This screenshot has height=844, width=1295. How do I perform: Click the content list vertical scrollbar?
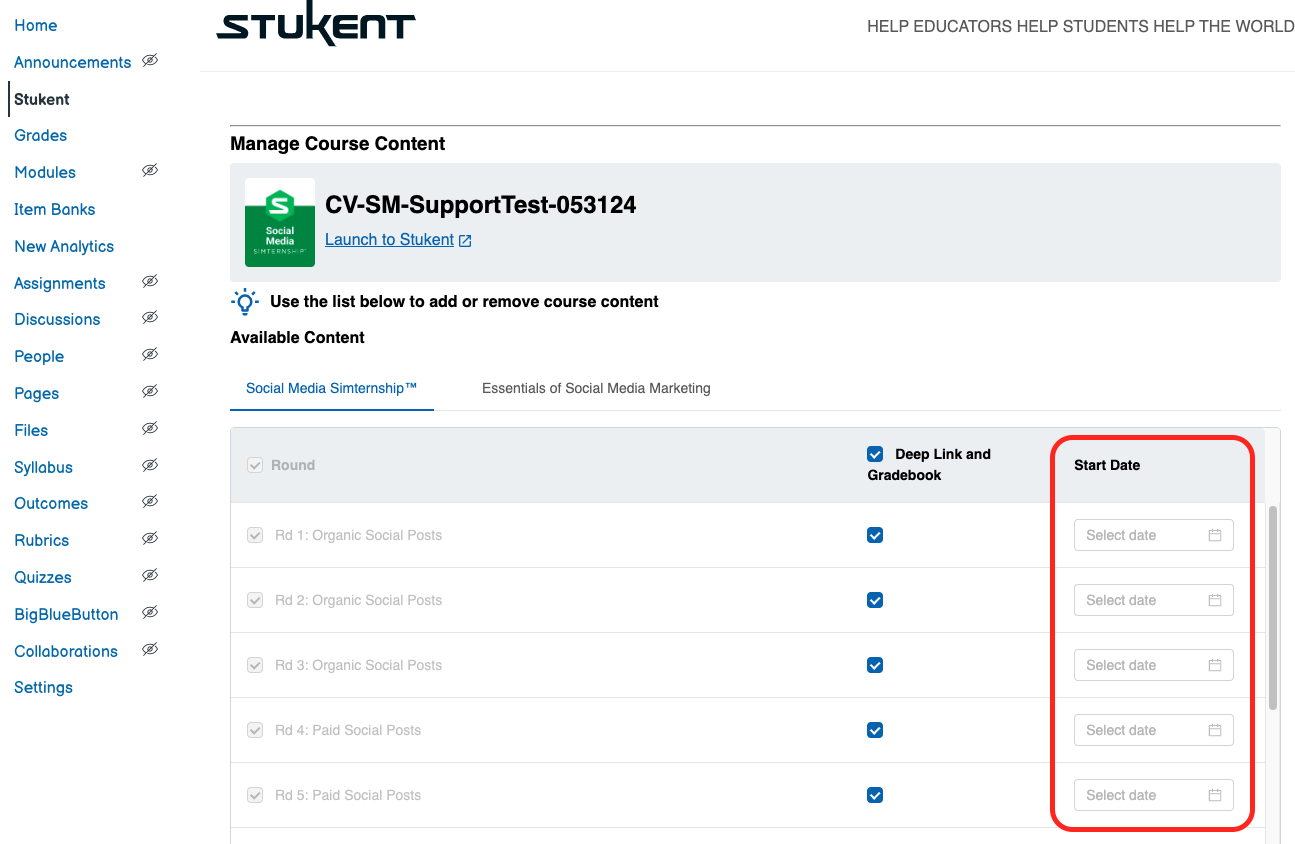1273,608
